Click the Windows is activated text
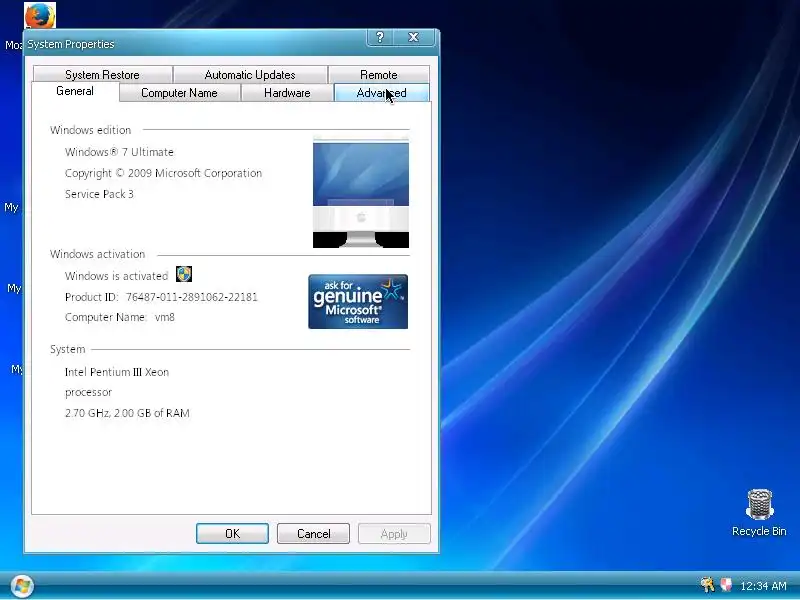 tap(116, 276)
